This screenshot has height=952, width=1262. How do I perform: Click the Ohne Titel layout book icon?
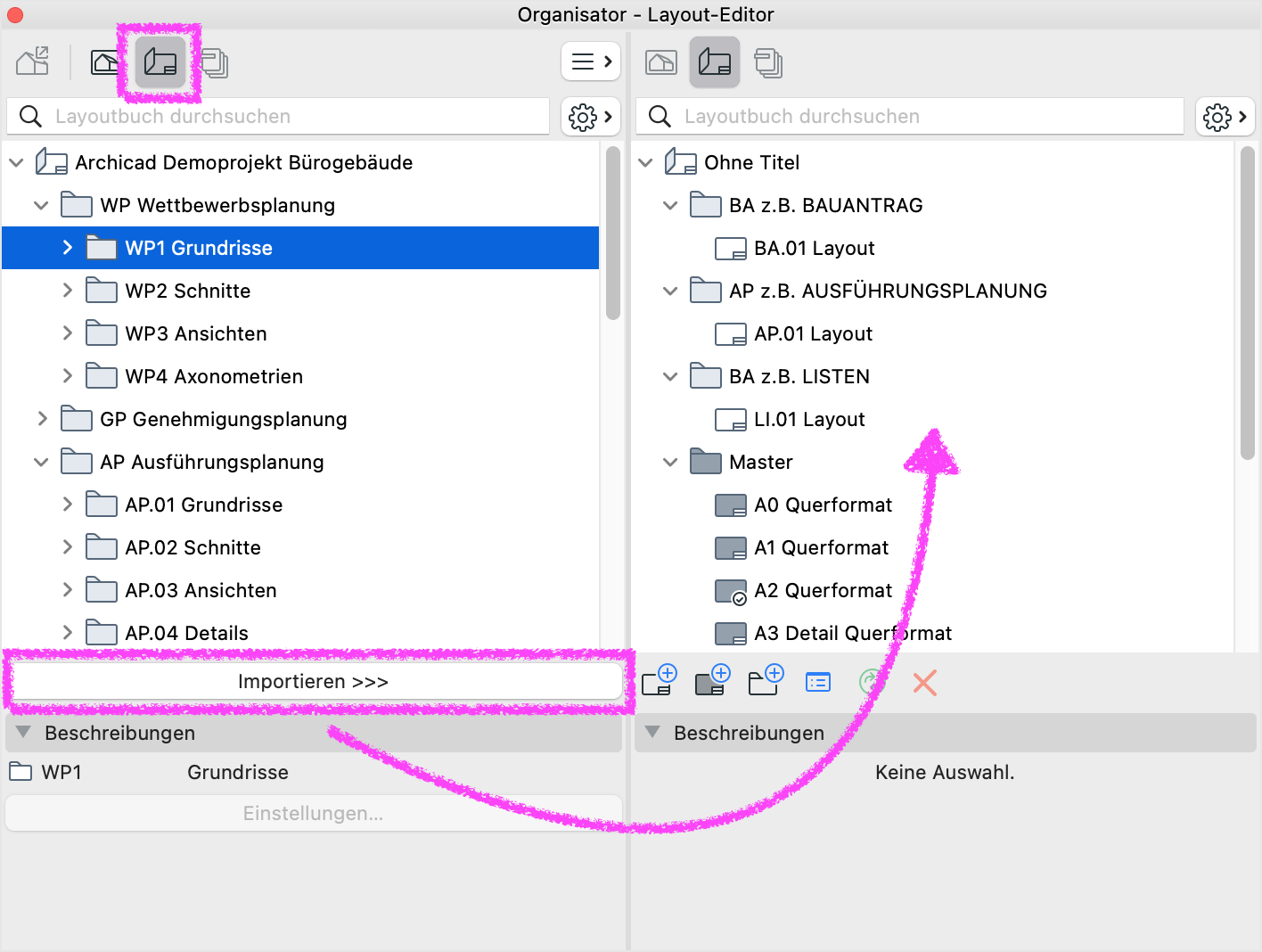pos(680,161)
